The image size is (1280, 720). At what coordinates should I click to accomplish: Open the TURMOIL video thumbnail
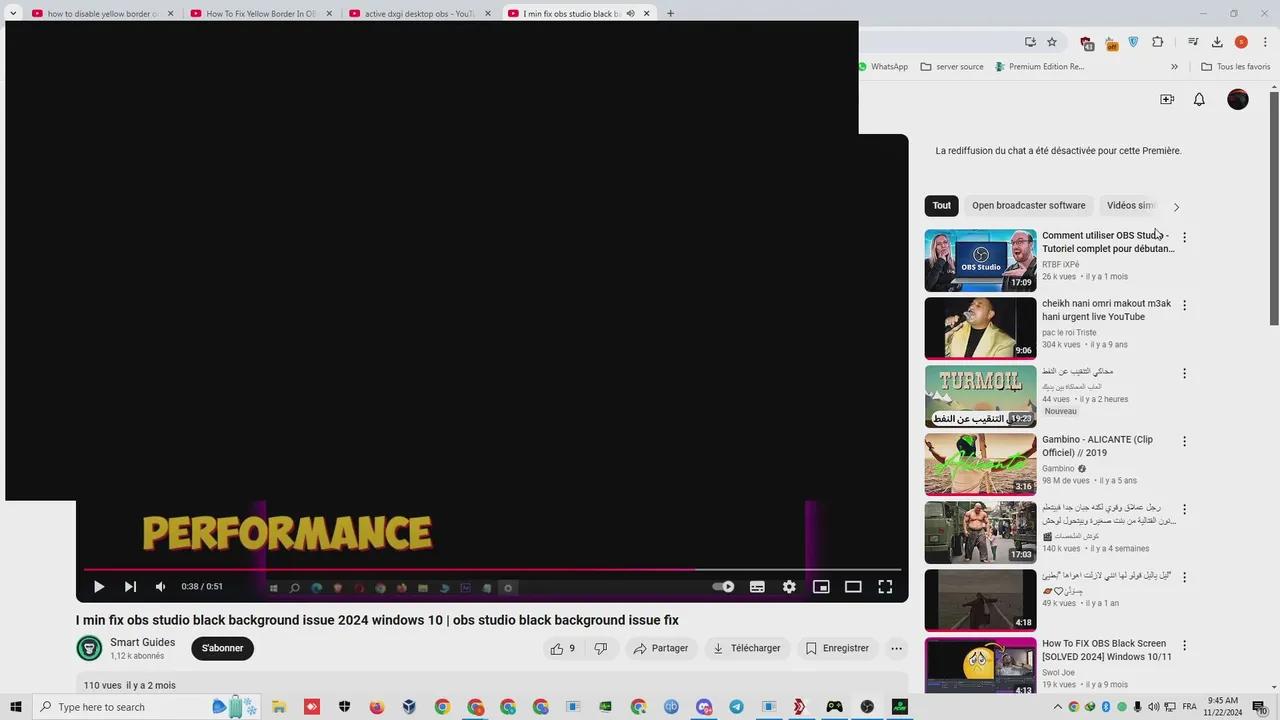(x=980, y=396)
